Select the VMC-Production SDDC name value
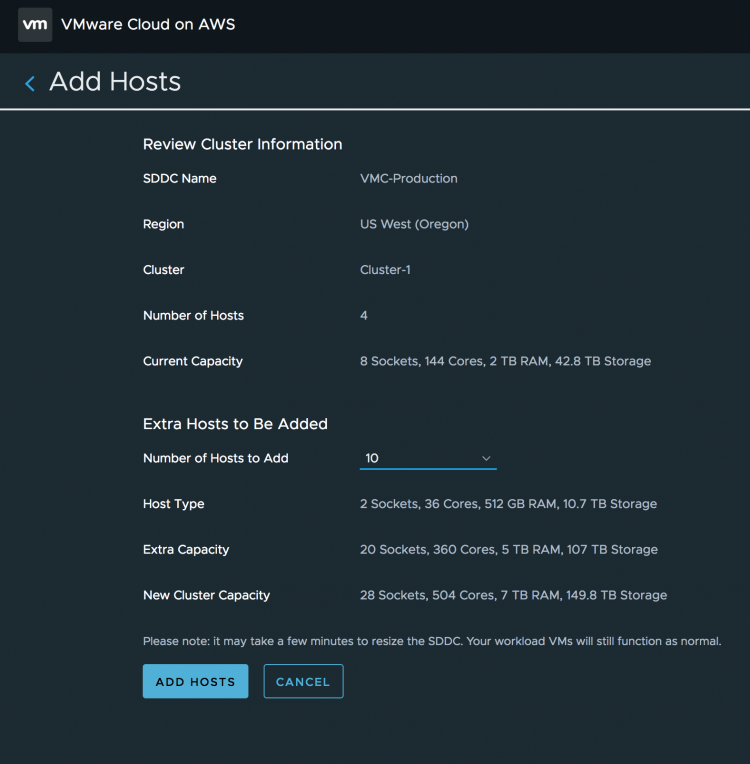 [408, 179]
